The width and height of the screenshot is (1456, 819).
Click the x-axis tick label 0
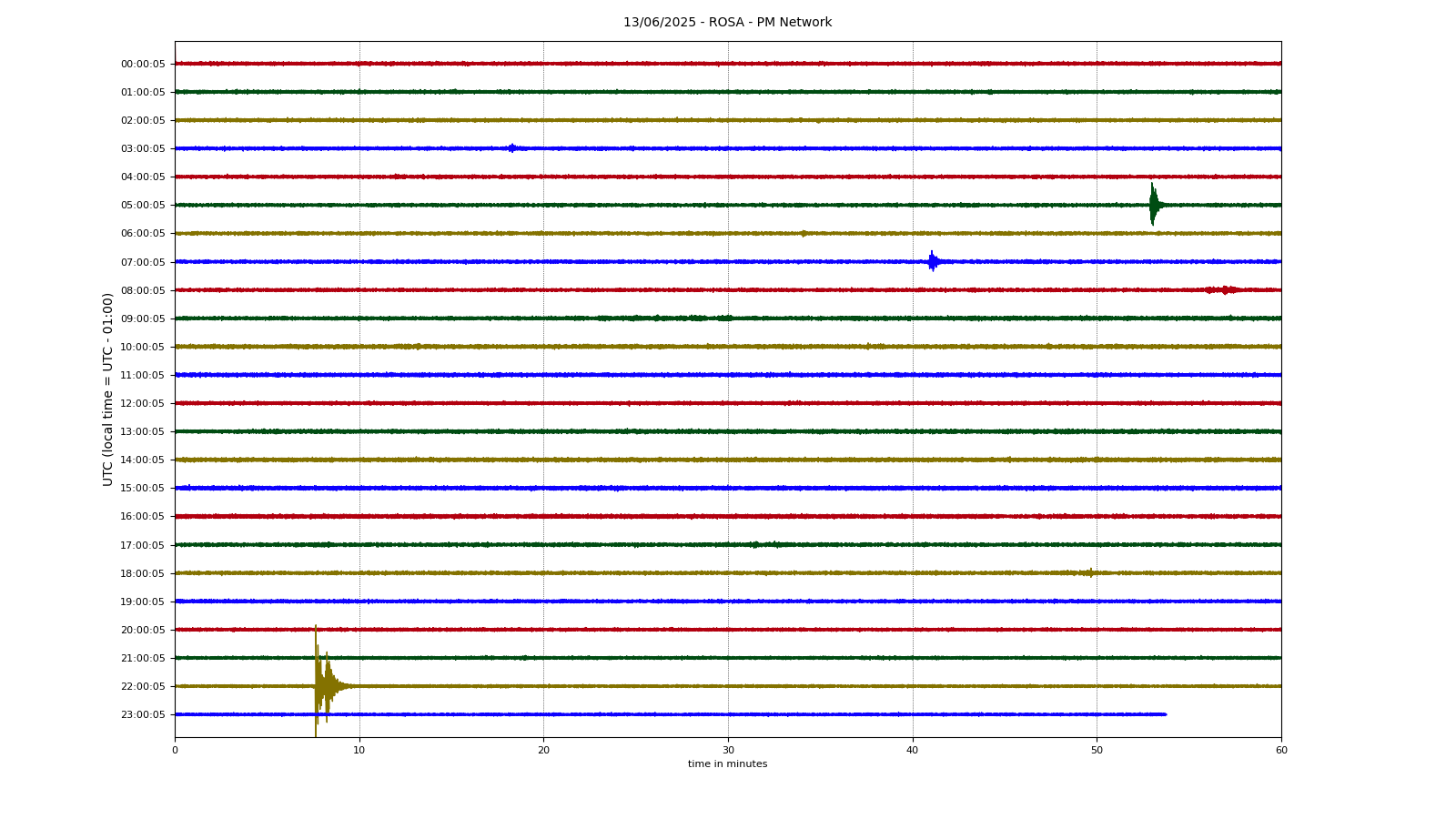point(175,751)
